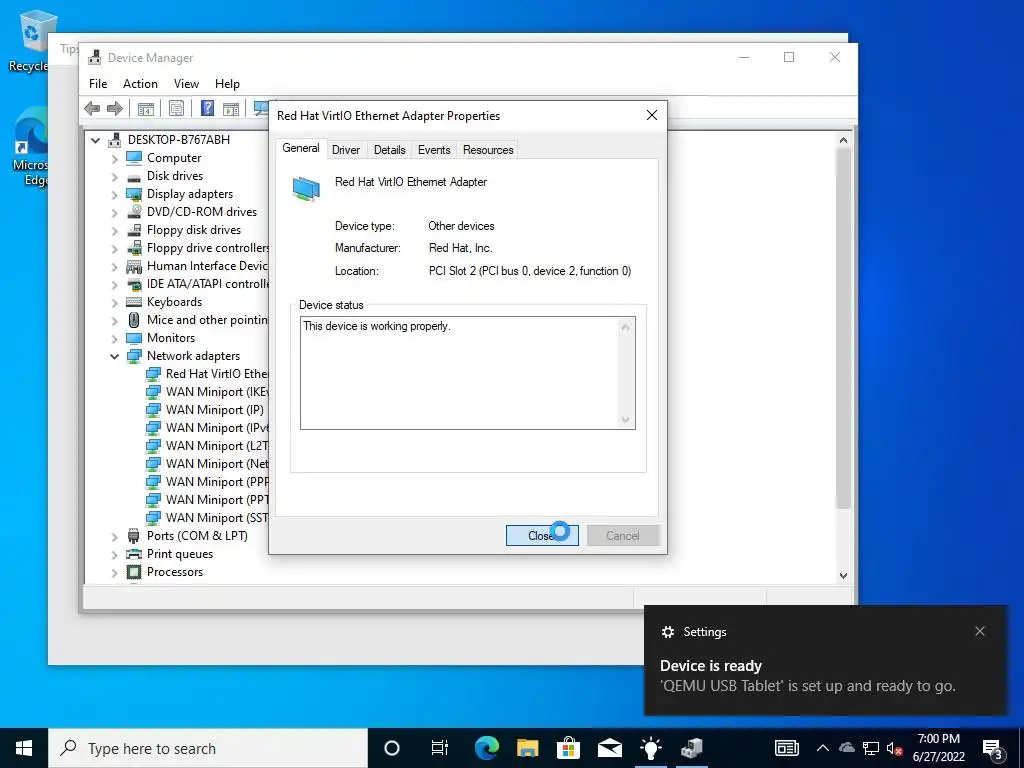Select the Red Hat VirtIO Ethernet tree entry
This screenshot has width=1024, height=768.
point(216,374)
